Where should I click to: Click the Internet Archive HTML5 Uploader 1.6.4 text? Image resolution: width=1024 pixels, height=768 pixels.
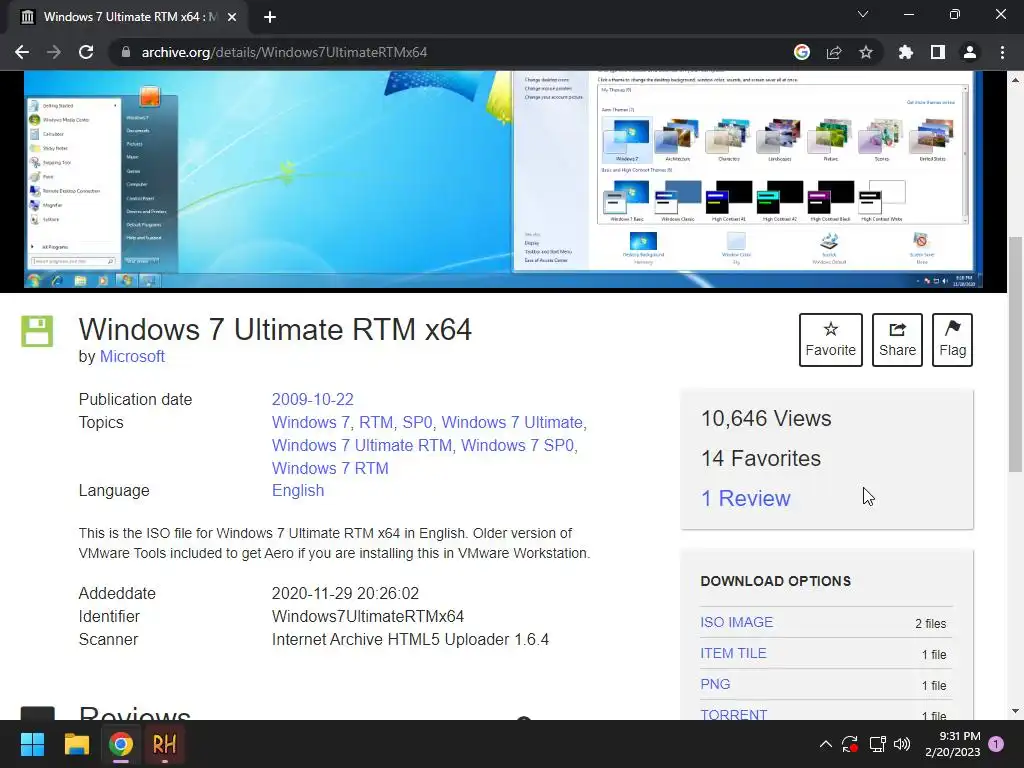click(x=410, y=639)
